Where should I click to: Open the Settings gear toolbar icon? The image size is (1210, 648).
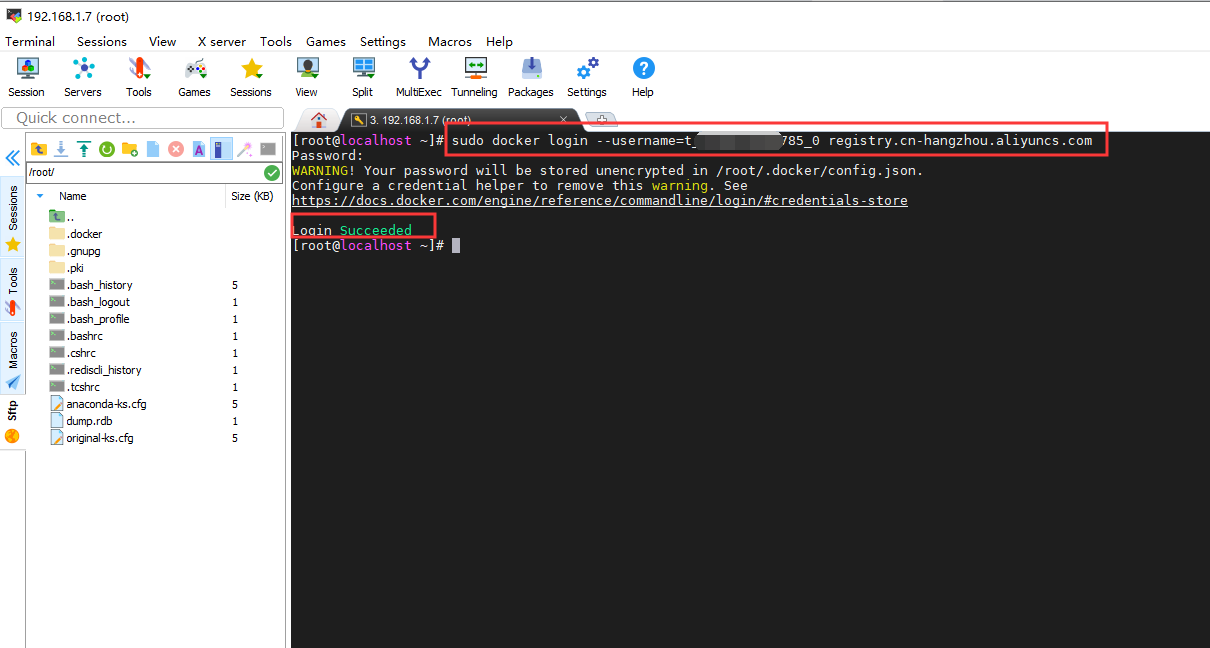(x=587, y=77)
